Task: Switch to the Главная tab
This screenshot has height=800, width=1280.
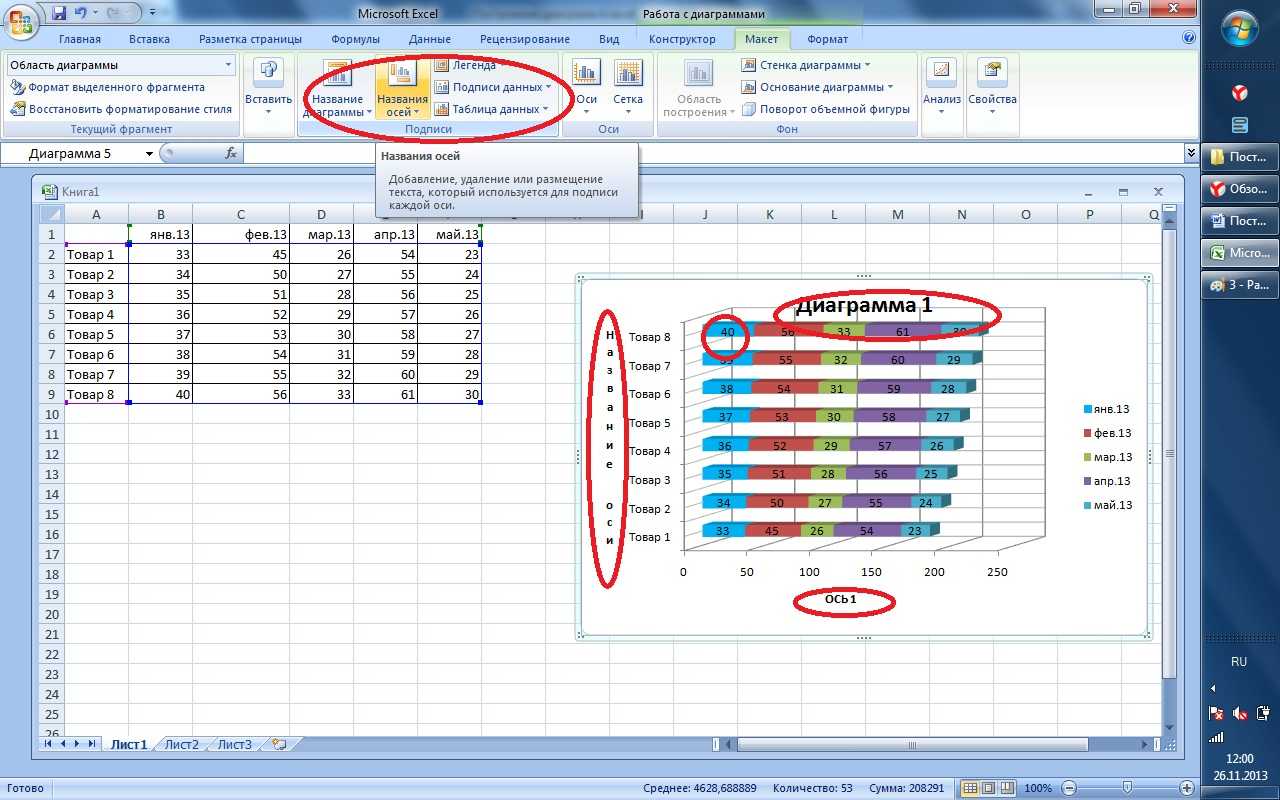Action: pos(80,39)
